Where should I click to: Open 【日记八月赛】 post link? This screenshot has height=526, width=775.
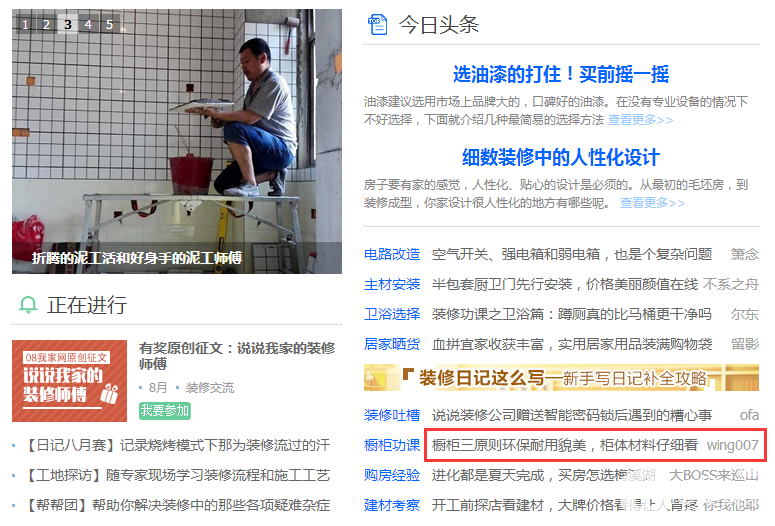click(176, 445)
